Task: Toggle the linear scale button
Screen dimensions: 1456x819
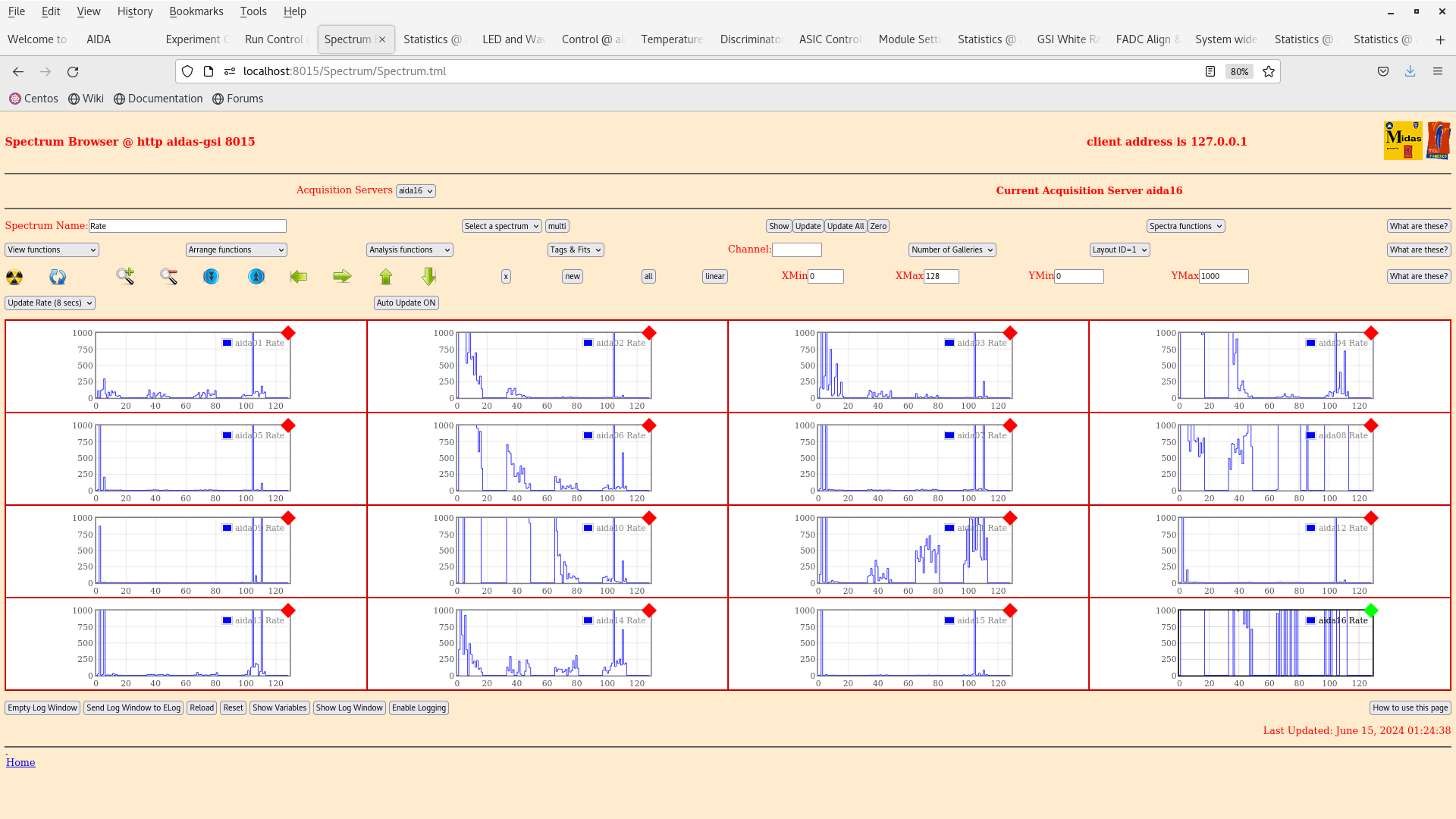Action: point(715,277)
